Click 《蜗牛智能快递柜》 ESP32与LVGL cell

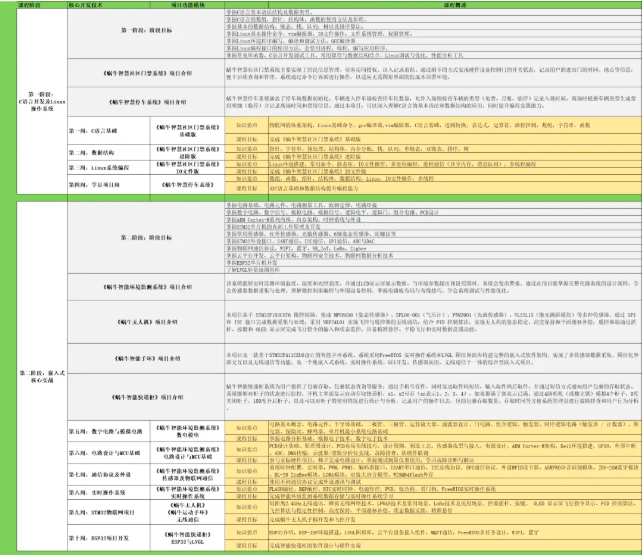click(x=187, y=538)
